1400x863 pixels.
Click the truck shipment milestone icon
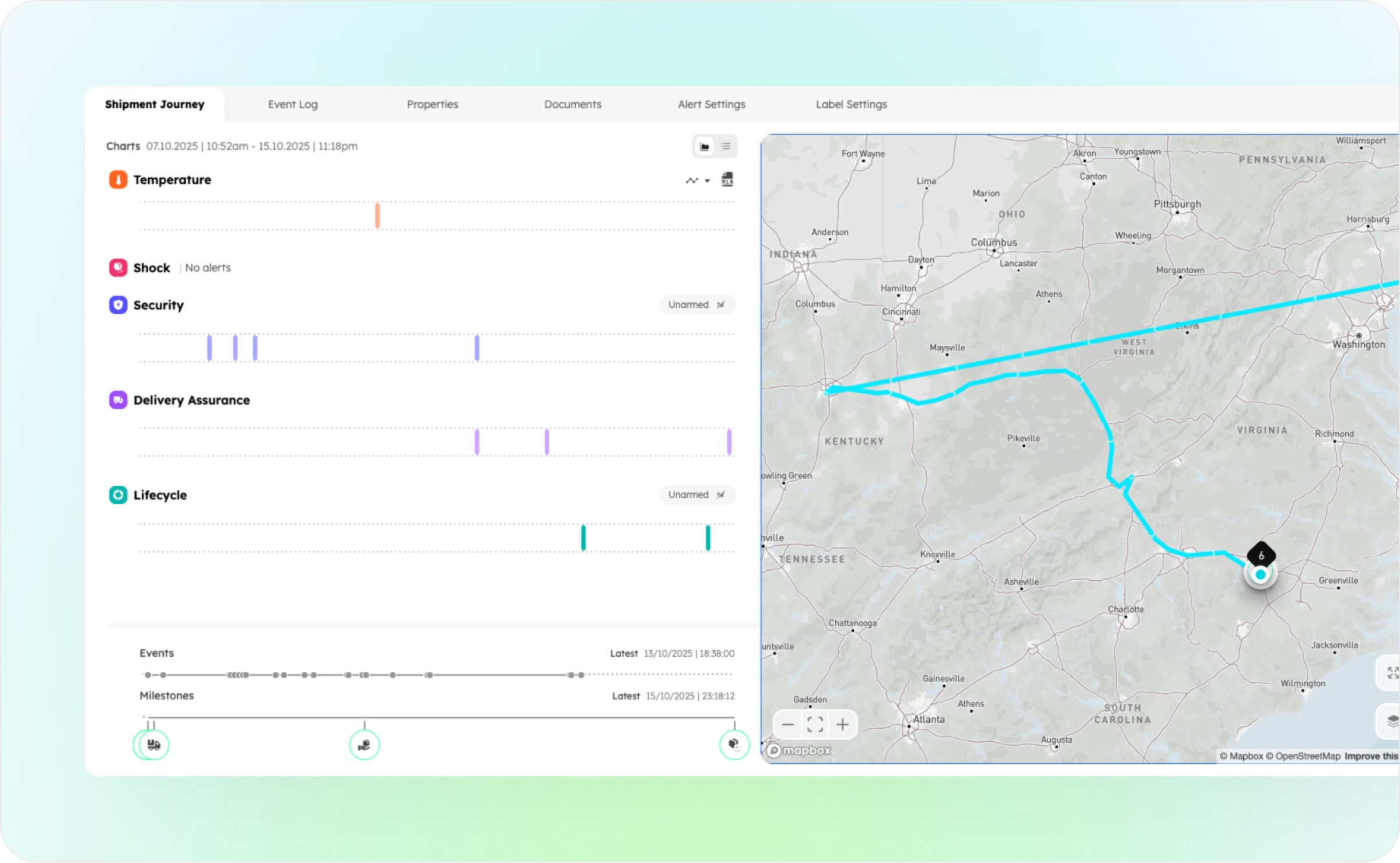coord(153,745)
